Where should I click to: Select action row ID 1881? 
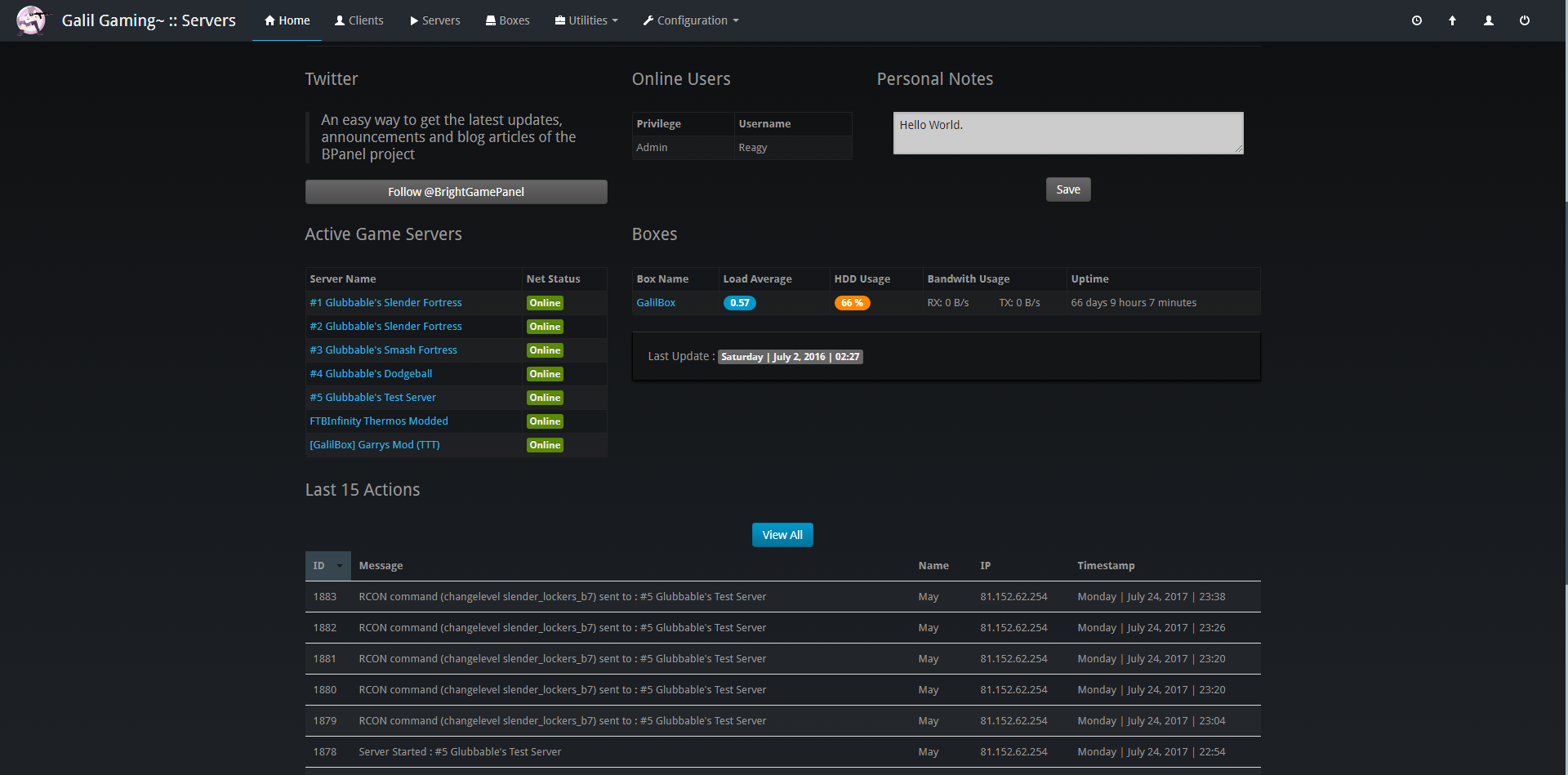(783, 659)
